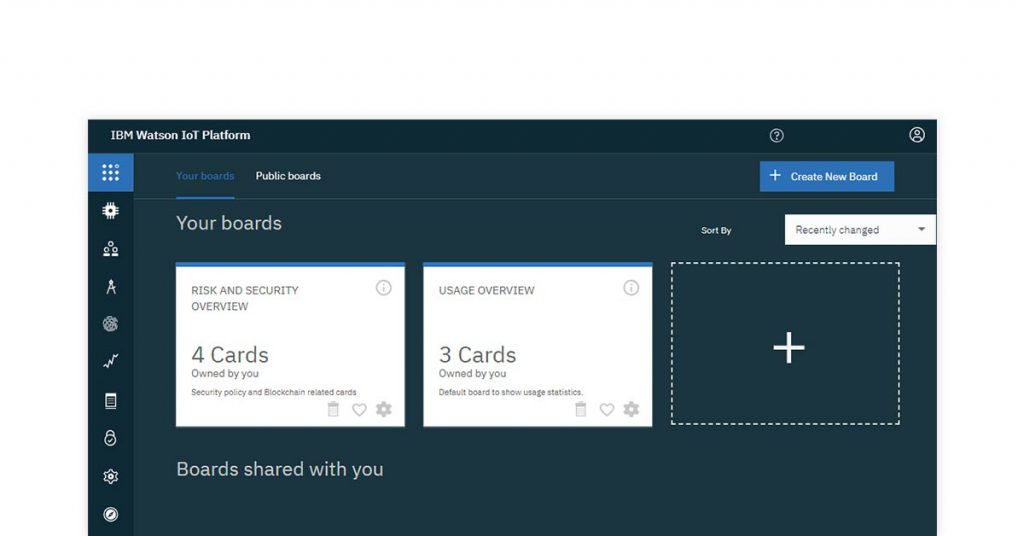Open the Boards grid icon in sidebar

[x=110, y=173]
